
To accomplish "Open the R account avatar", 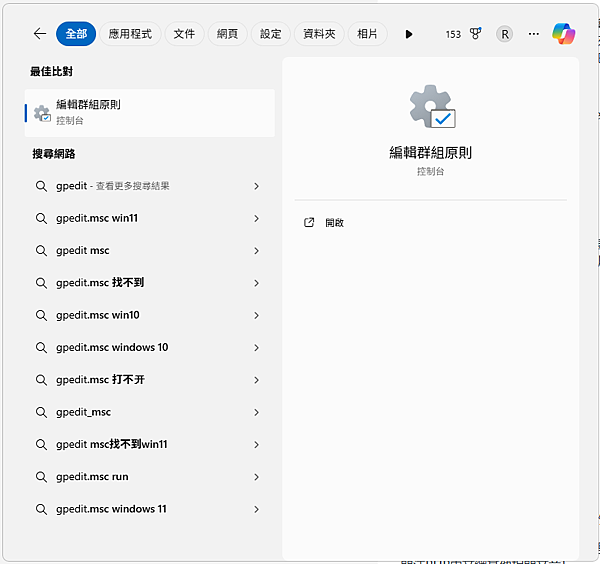I will tap(505, 34).
